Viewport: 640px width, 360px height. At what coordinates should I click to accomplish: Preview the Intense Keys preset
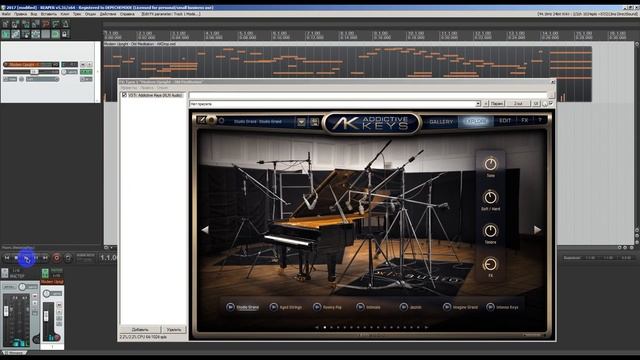click(x=490, y=307)
